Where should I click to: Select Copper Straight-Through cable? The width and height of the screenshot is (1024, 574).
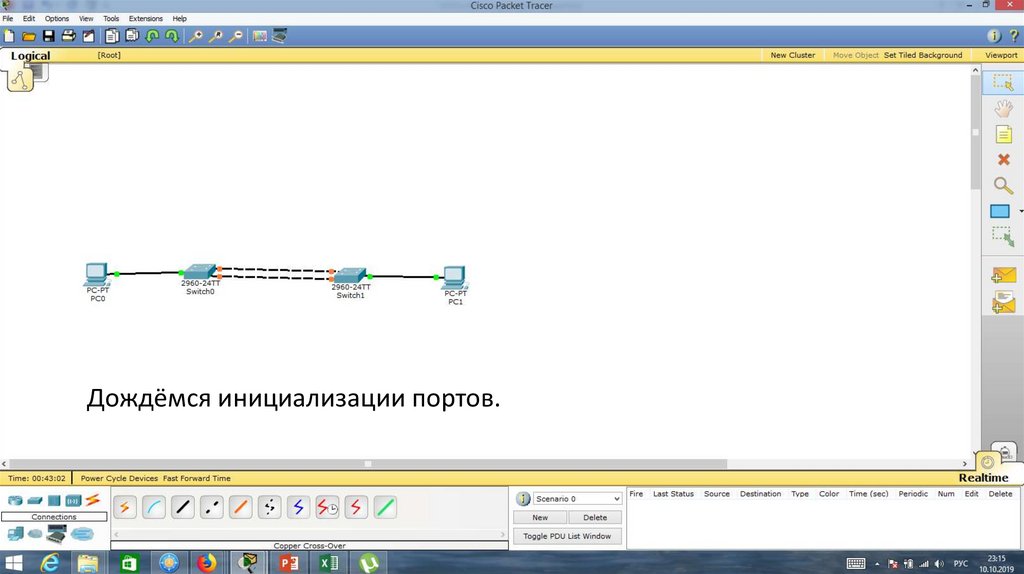183,507
